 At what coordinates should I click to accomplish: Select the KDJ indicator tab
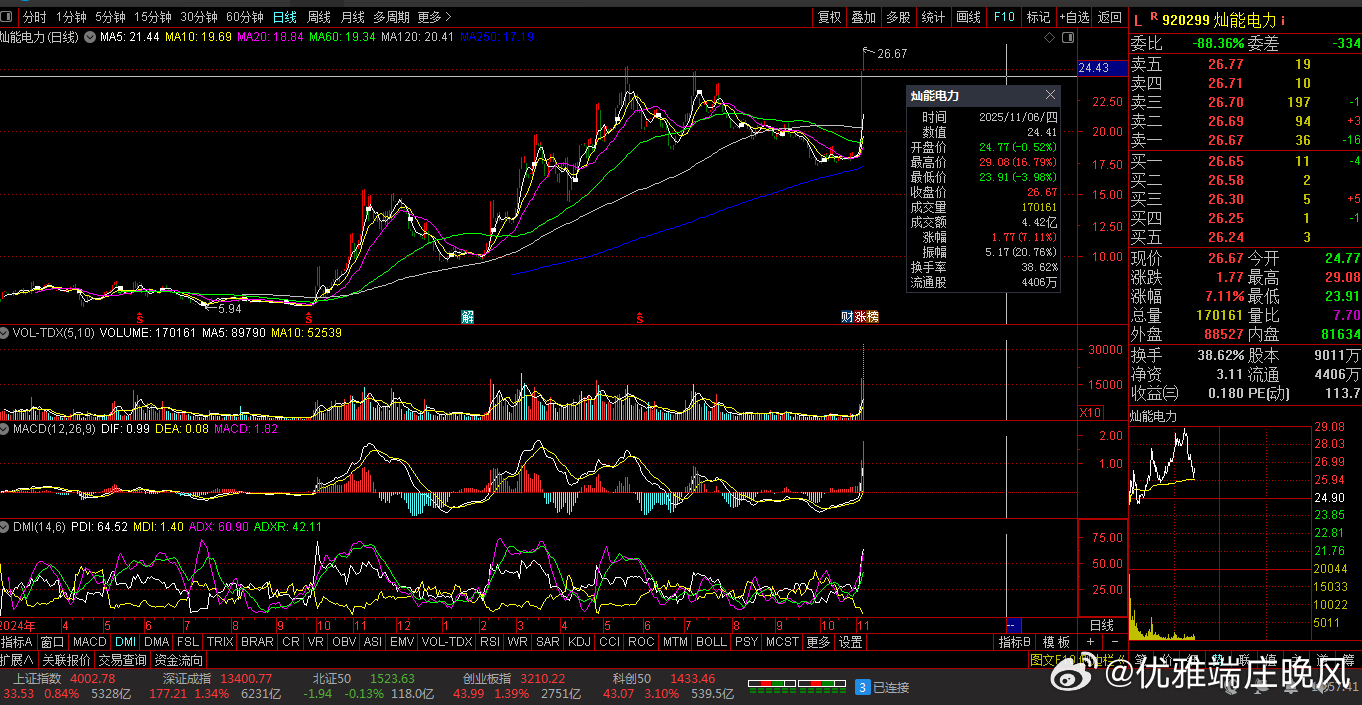click(579, 642)
